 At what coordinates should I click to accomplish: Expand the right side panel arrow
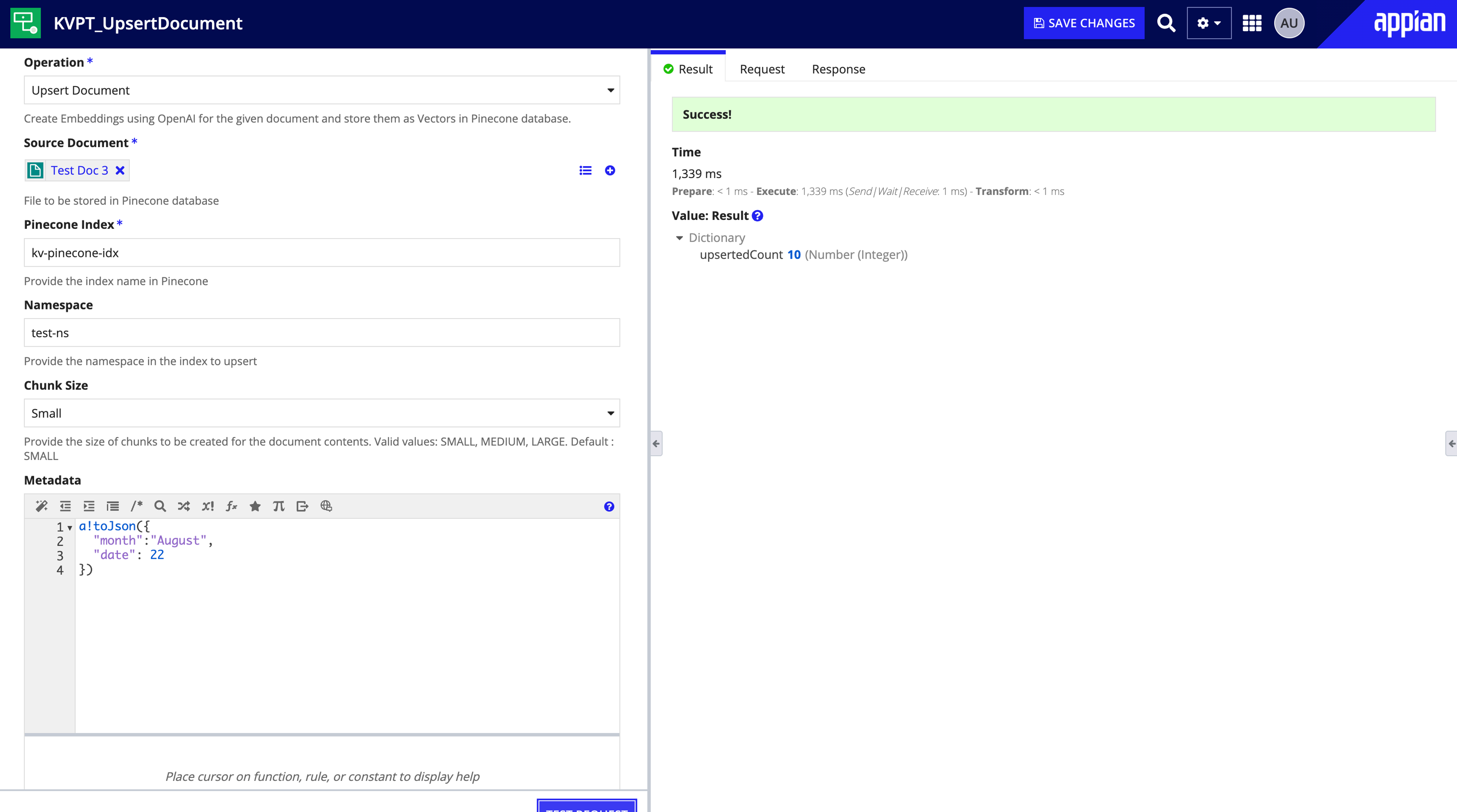click(x=1451, y=443)
